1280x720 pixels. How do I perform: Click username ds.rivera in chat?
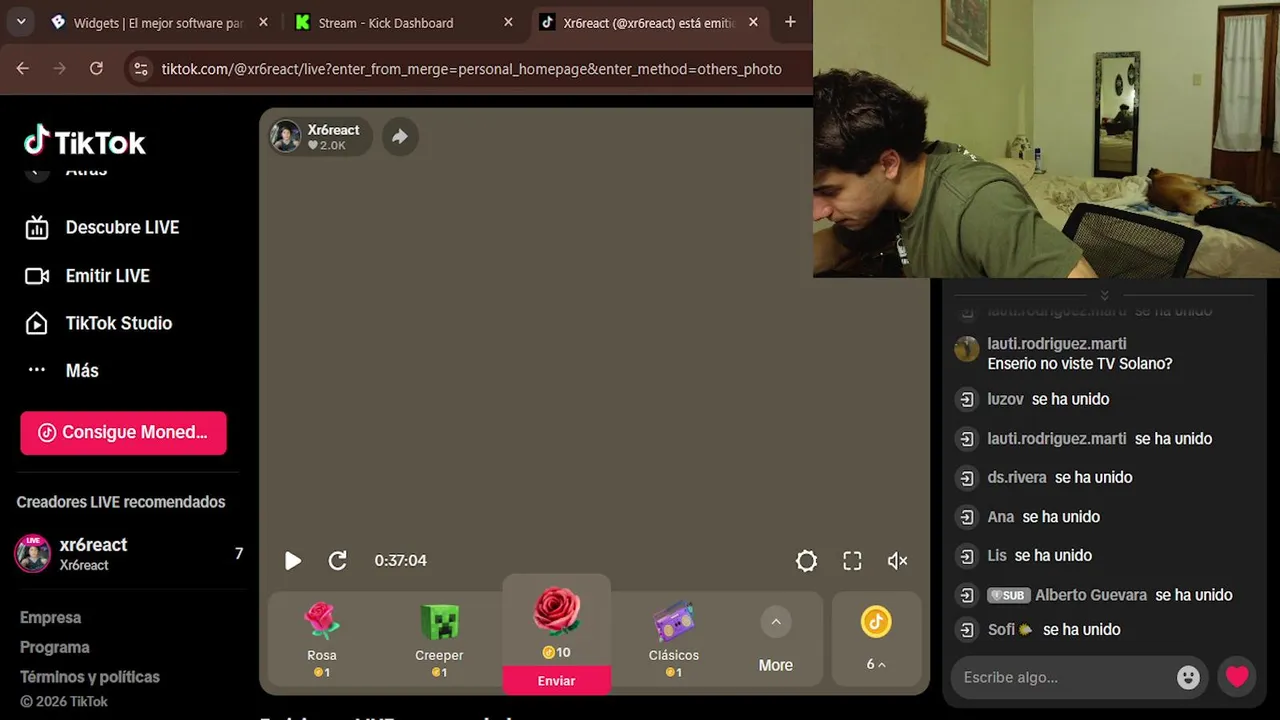[x=1017, y=477]
